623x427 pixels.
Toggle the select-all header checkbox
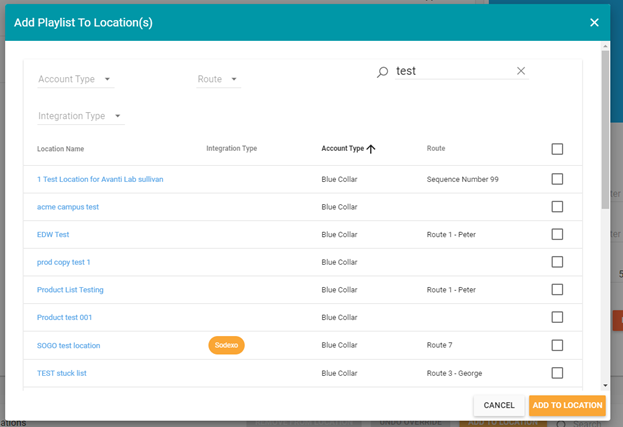(557, 149)
